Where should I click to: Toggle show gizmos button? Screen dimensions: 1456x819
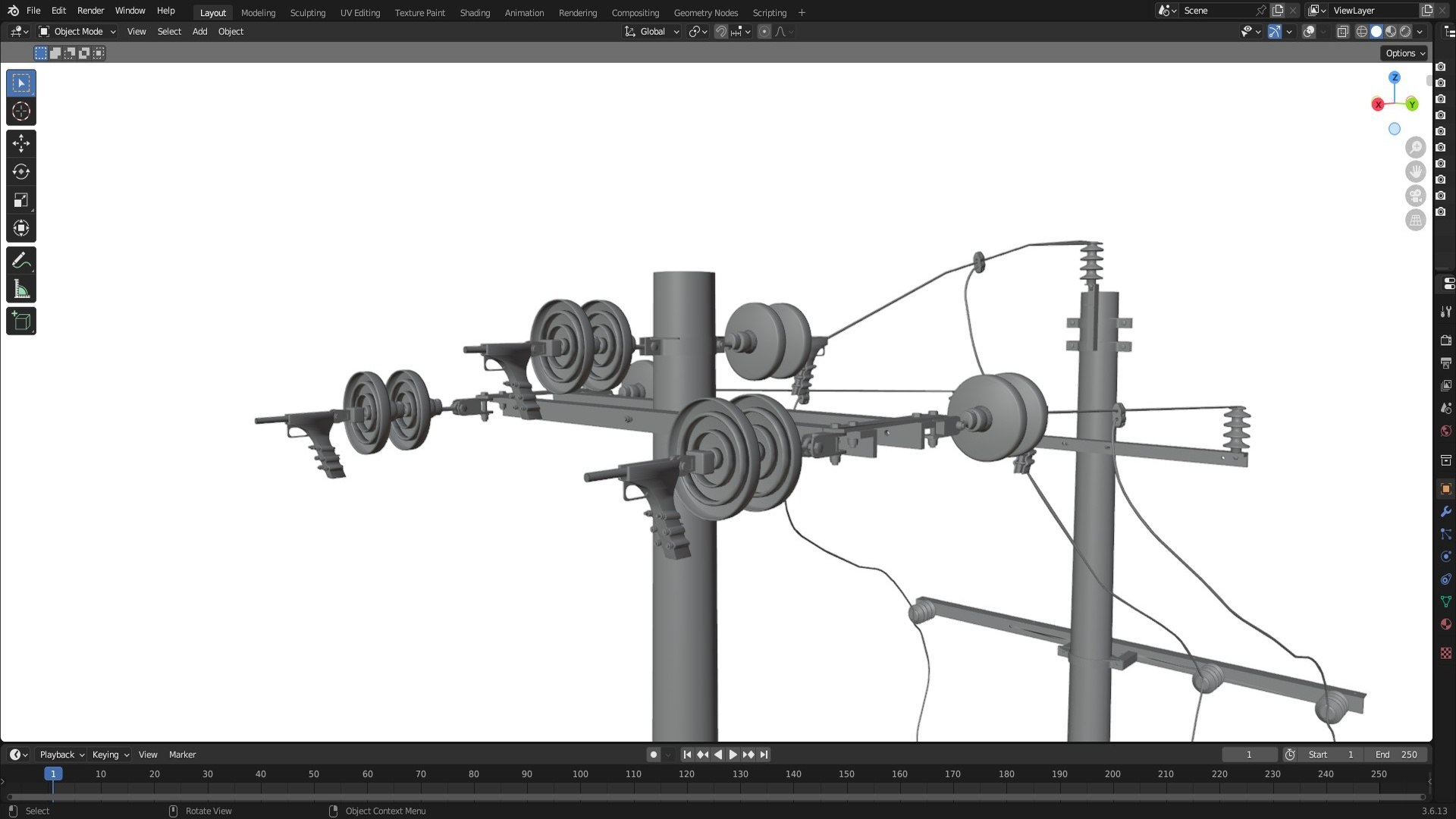tap(1275, 32)
